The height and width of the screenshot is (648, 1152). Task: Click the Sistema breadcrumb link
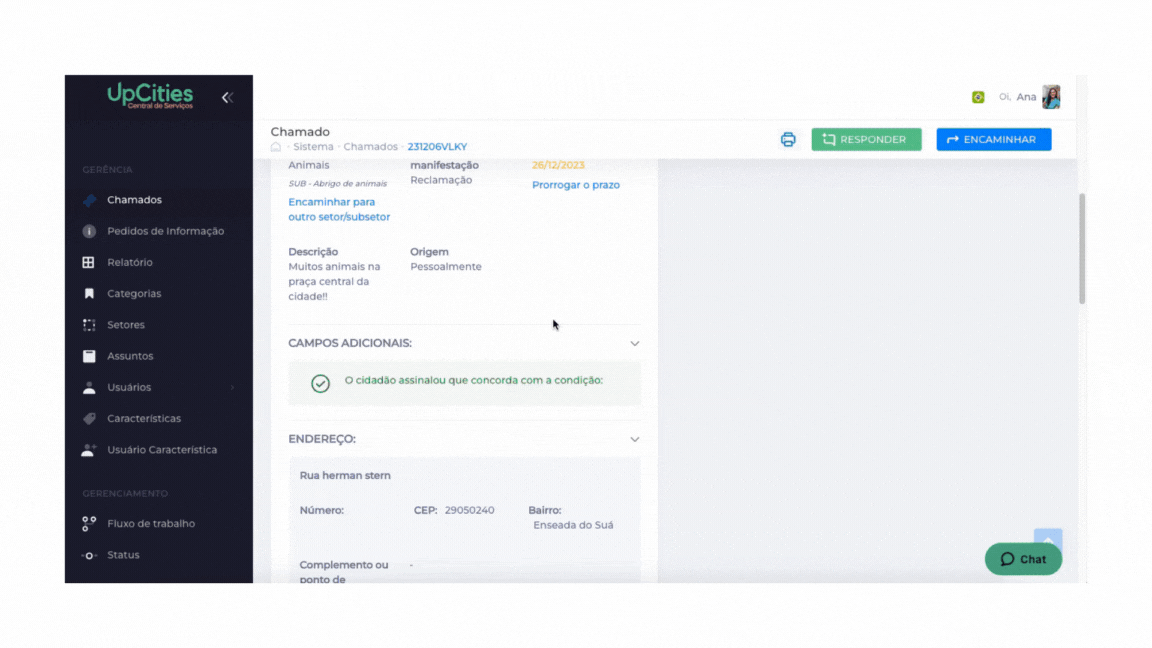313,147
